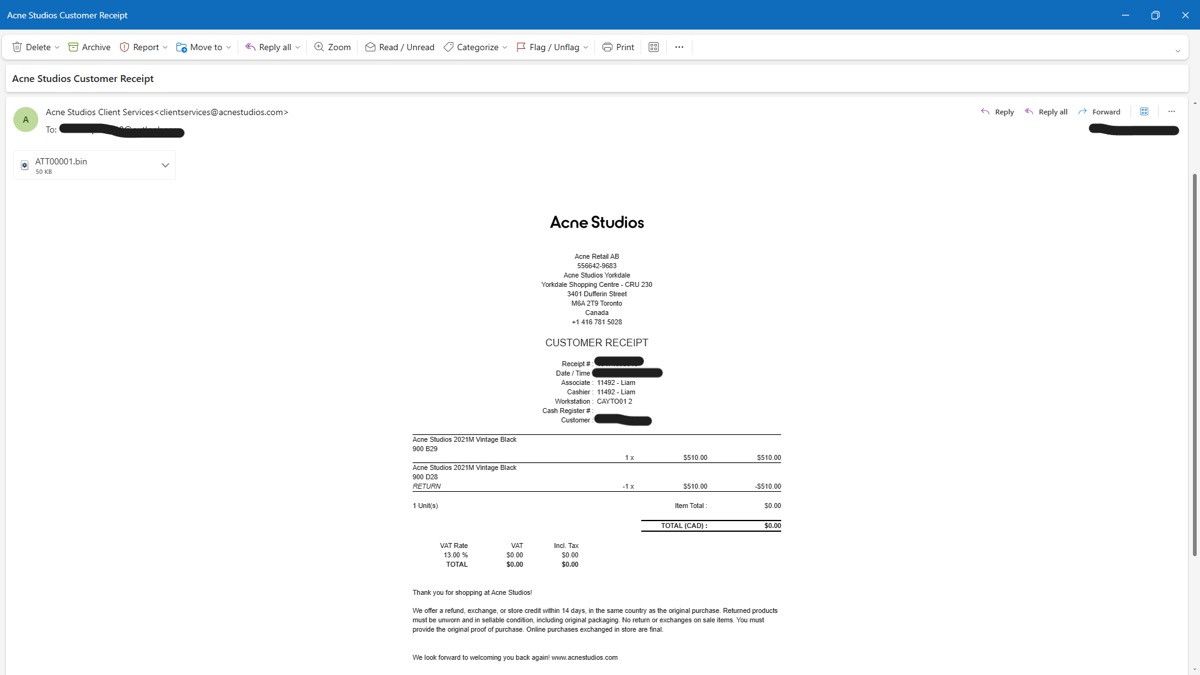Click the Move to folder icon
1200x675 pixels.
coord(182,47)
